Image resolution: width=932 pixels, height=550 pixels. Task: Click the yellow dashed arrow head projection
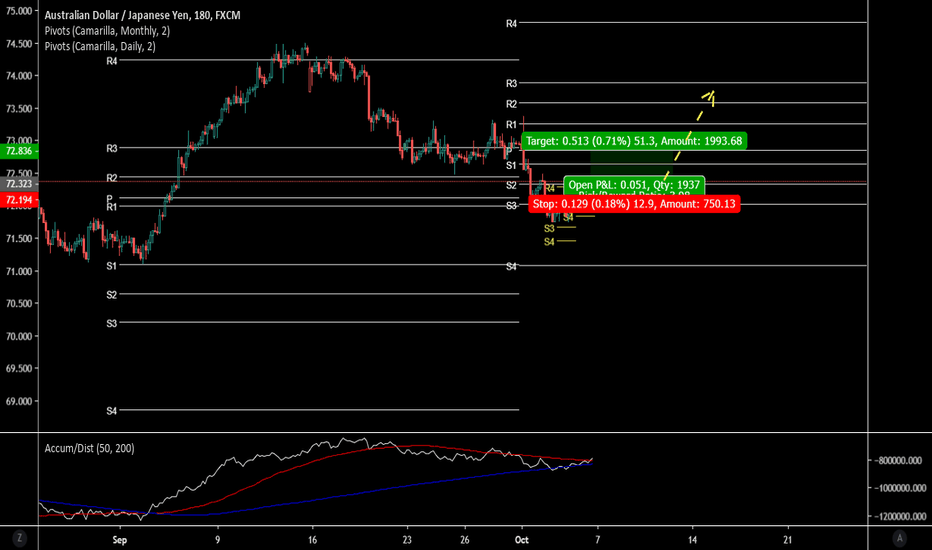coord(709,98)
